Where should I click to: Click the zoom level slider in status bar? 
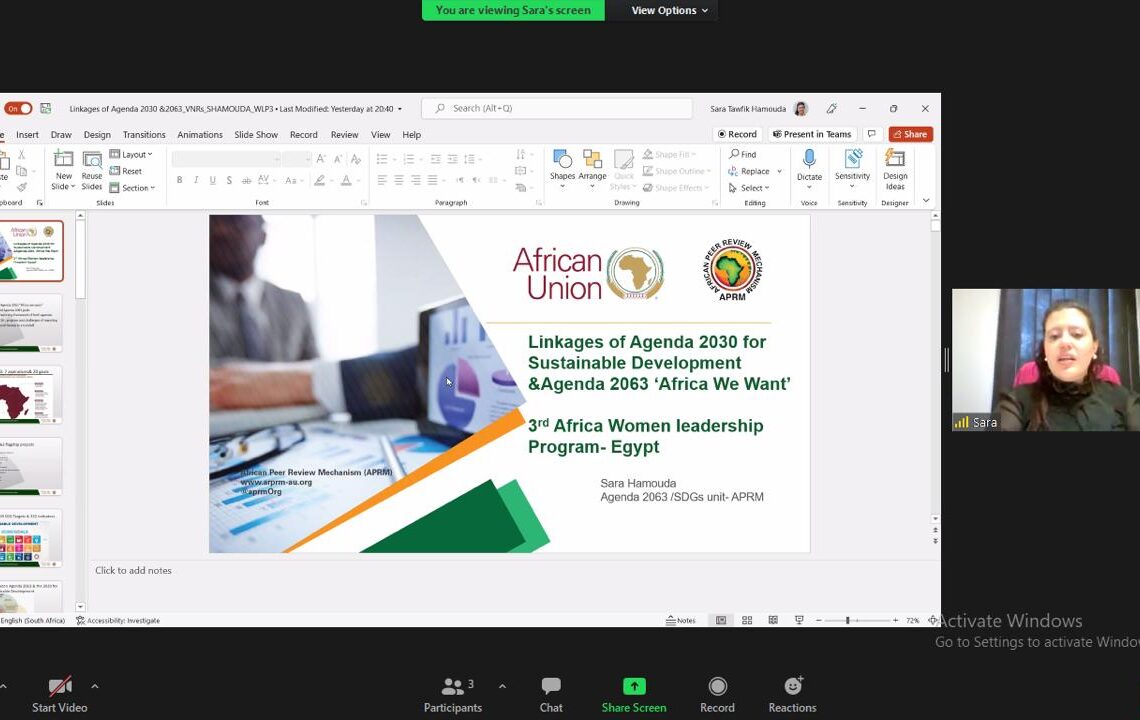point(847,620)
